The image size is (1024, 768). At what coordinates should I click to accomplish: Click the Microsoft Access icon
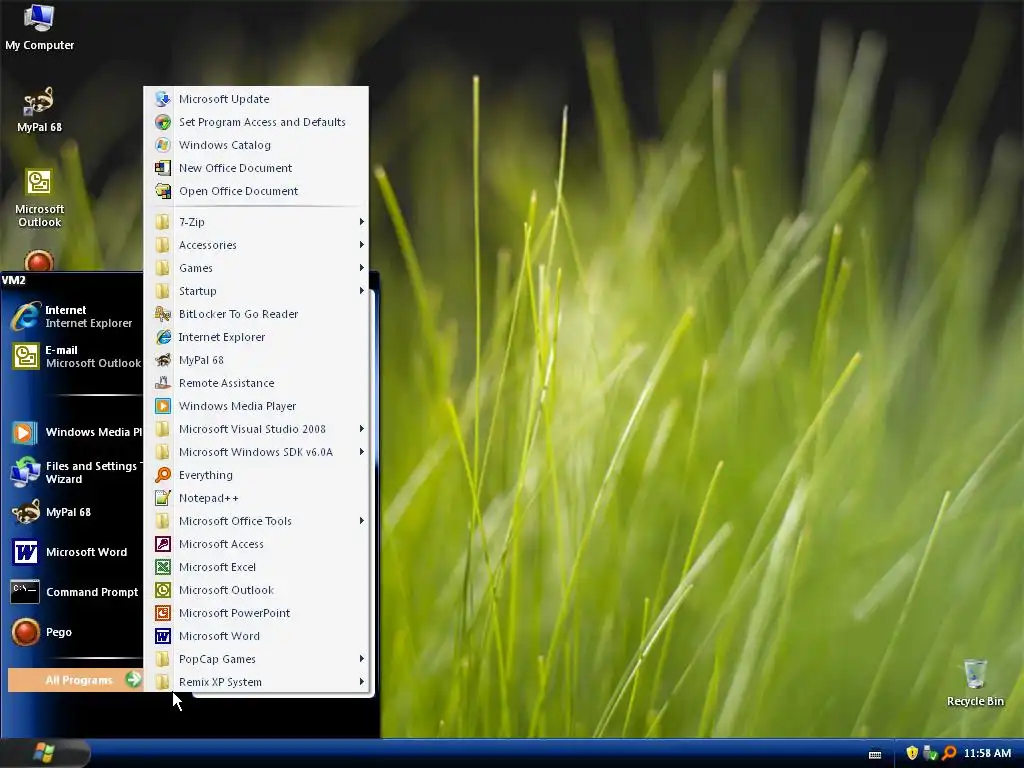click(x=163, y=544)
